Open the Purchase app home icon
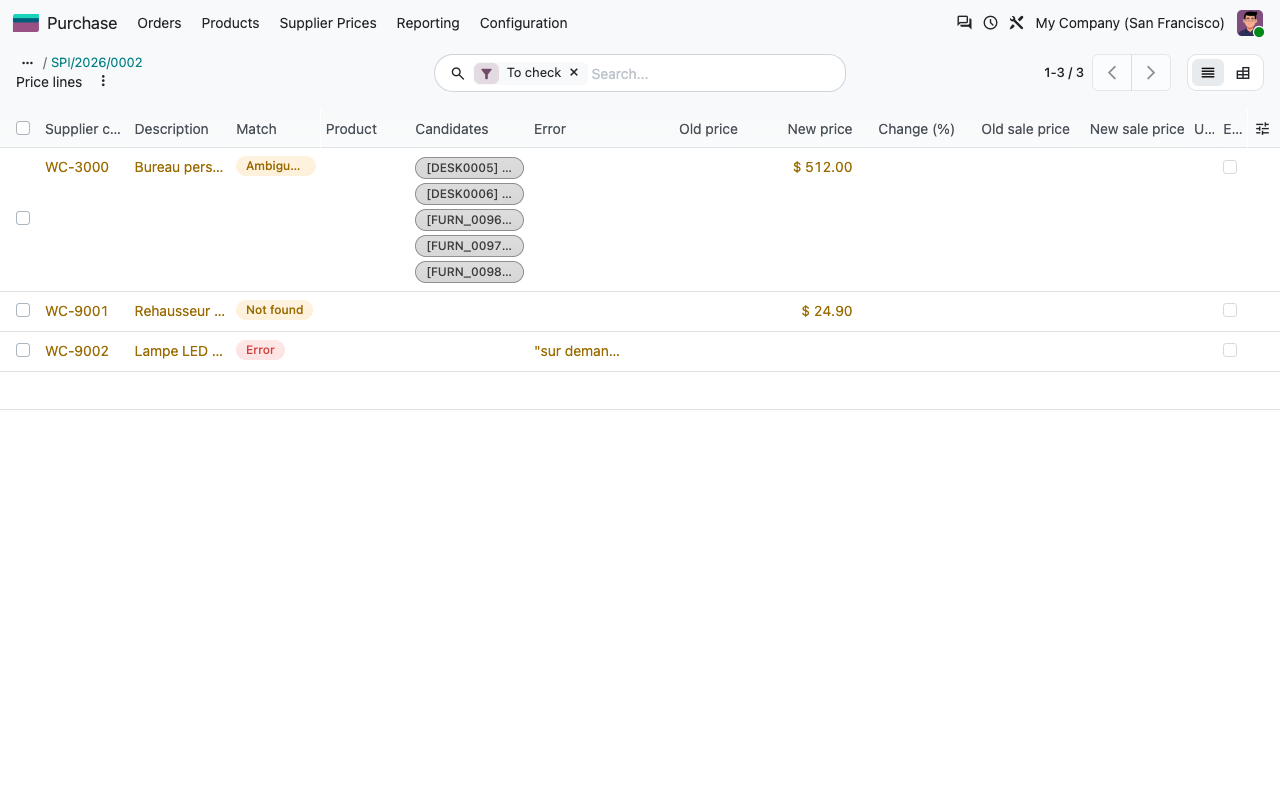 tap(26, 23)
